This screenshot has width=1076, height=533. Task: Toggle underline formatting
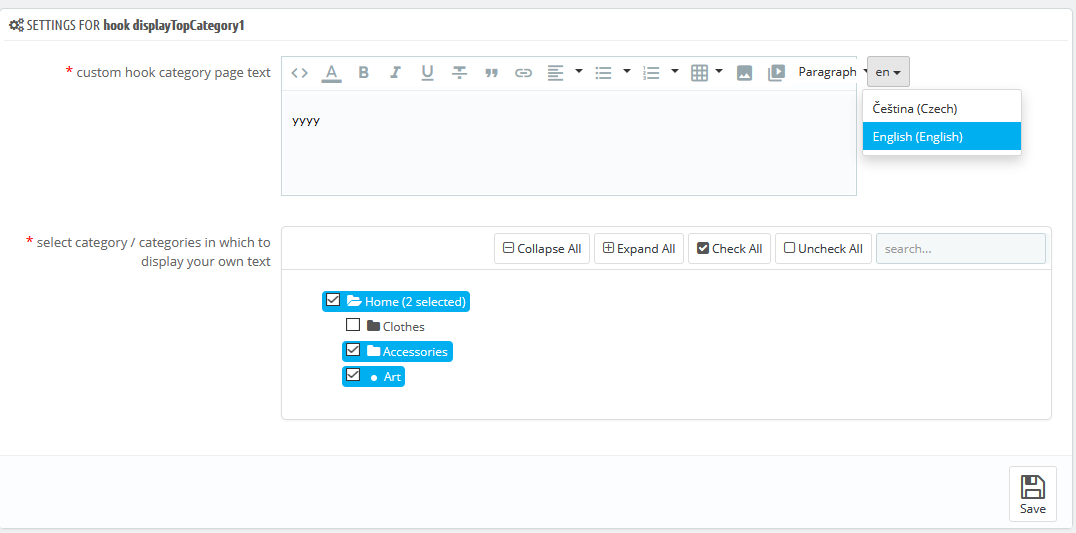coord(427,72)
